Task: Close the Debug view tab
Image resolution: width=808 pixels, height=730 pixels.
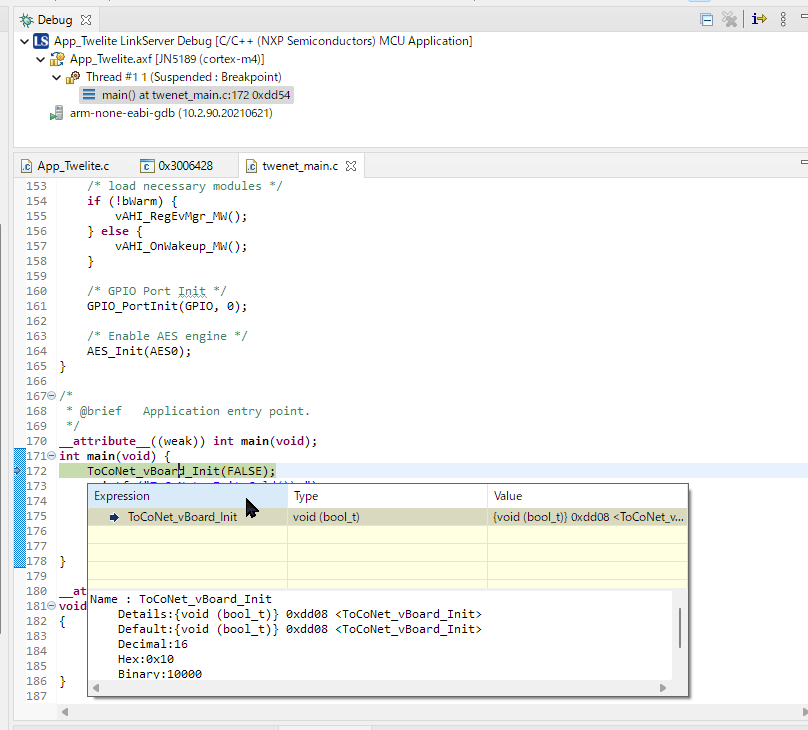Action: [x=86, y=20]
